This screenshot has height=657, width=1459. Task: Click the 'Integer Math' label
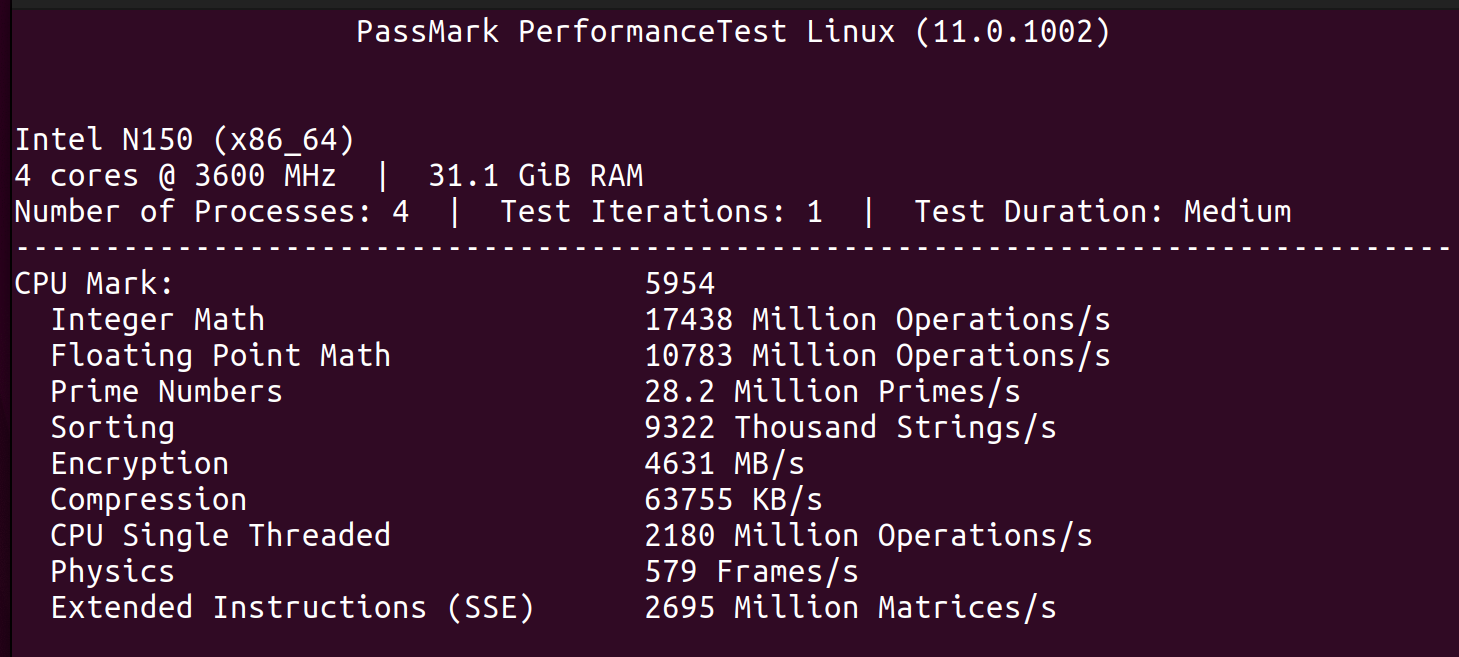tap(158, 320)
